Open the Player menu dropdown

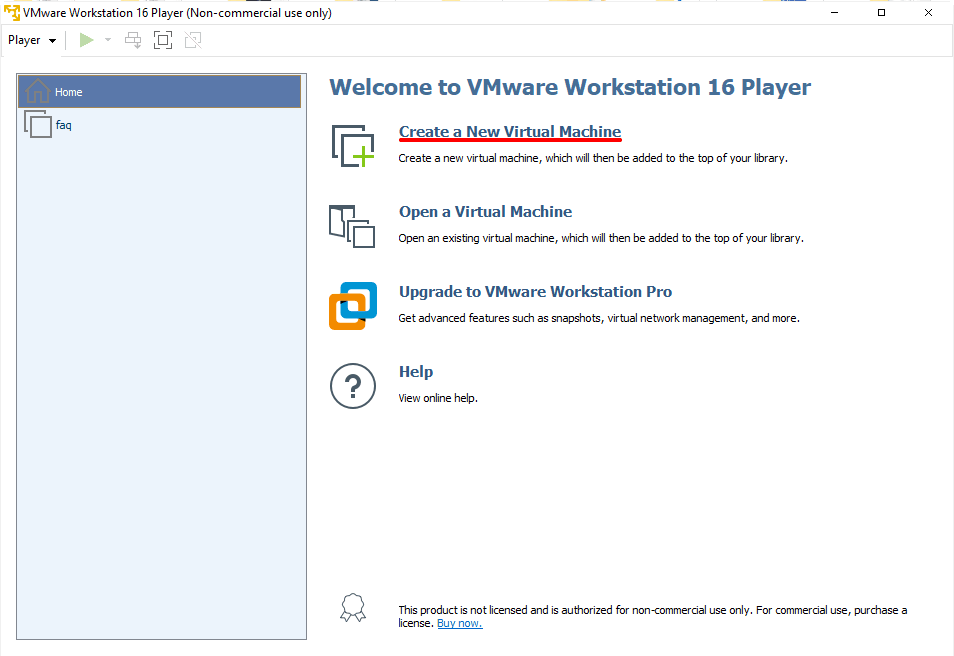(31, 40)
